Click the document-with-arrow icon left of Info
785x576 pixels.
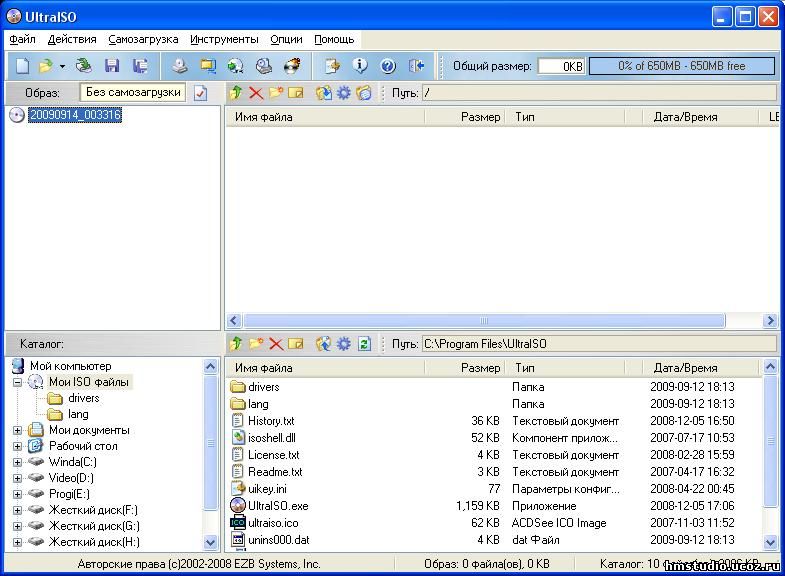332,66
